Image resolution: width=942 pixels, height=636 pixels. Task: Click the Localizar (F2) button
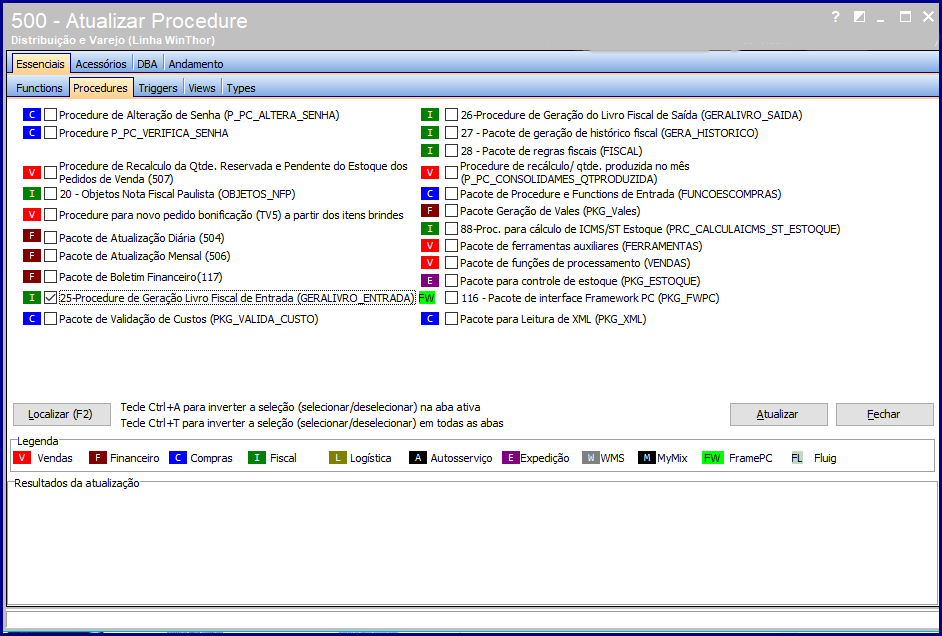61,414
